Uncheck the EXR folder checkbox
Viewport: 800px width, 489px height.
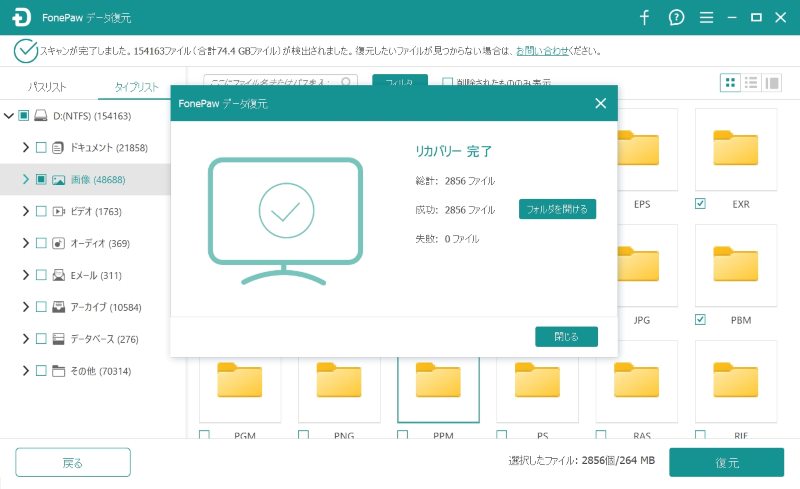tap(701, 204)
